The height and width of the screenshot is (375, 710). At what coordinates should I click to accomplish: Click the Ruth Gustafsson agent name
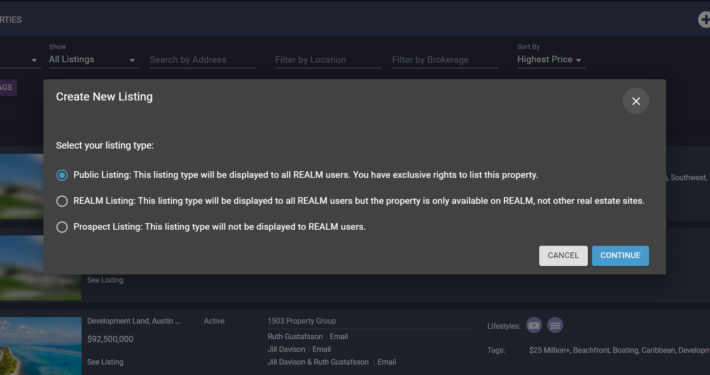point(295,337)
